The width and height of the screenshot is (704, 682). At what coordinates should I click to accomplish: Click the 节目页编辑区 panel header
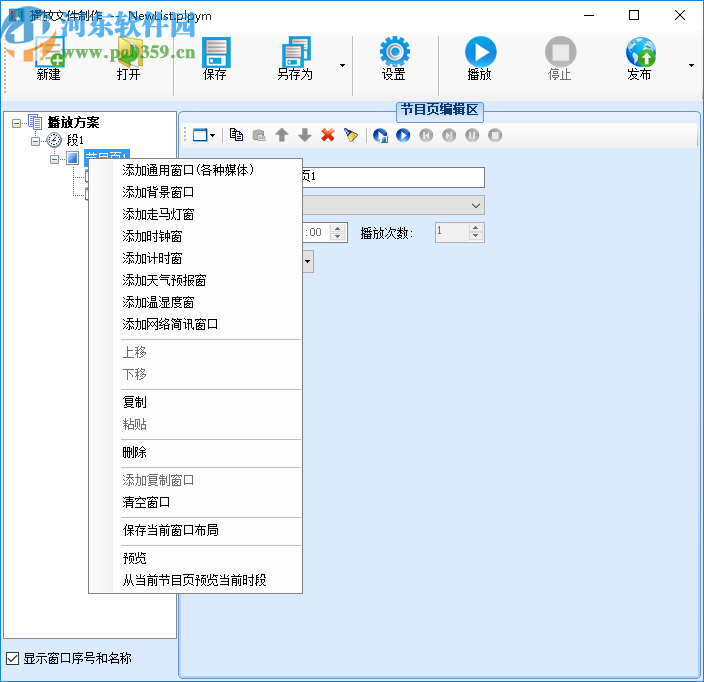[x=440, y=110]
